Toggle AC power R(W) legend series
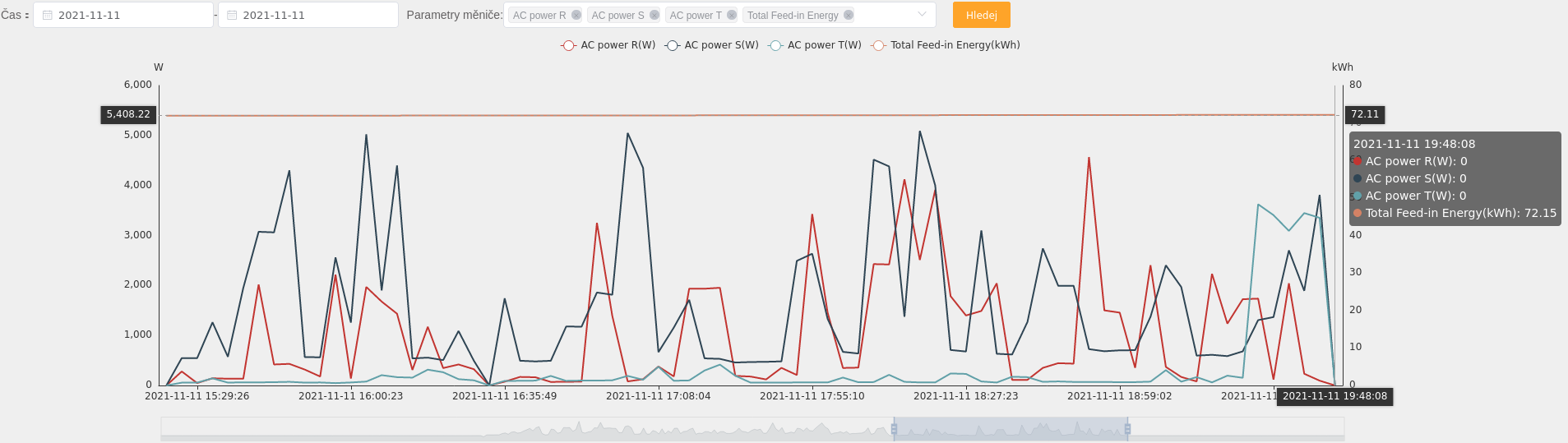 [x=608, y=45]
